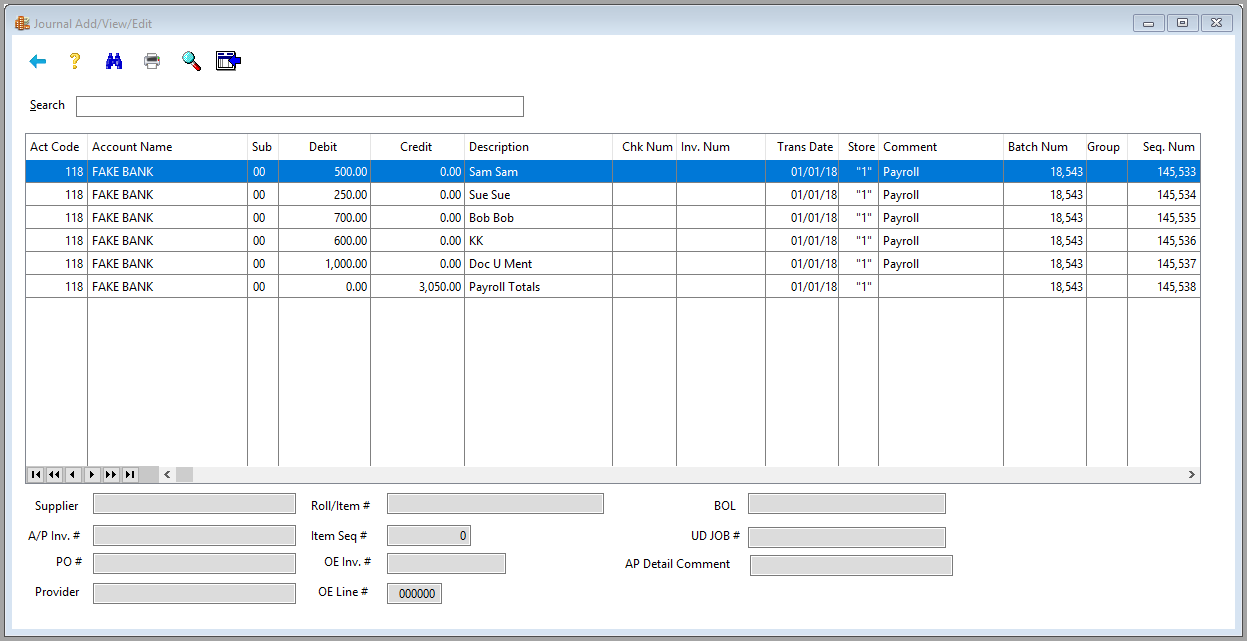Click the Inv. Num column header
This screenshot has width=1247, height=641.
pos(721,147)
